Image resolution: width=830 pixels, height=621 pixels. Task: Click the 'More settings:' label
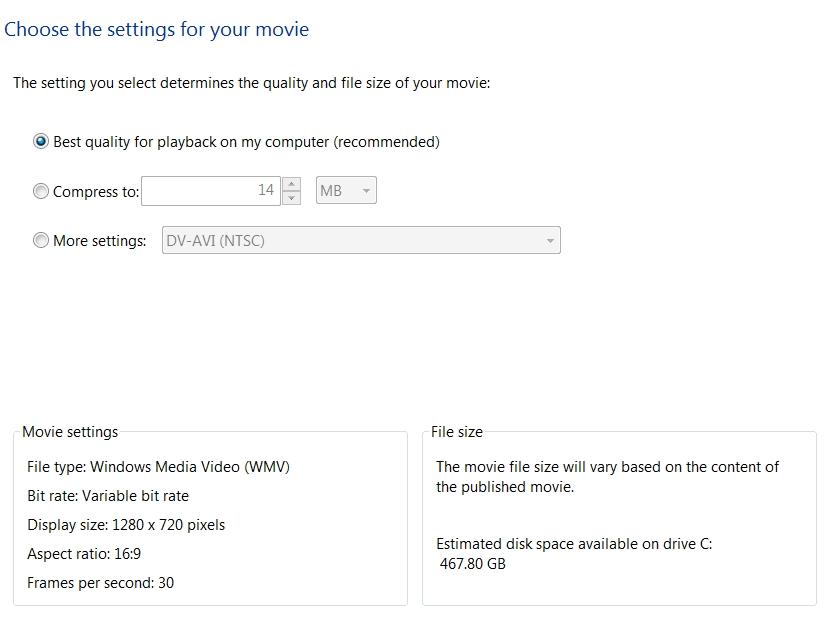click(100, 241)
